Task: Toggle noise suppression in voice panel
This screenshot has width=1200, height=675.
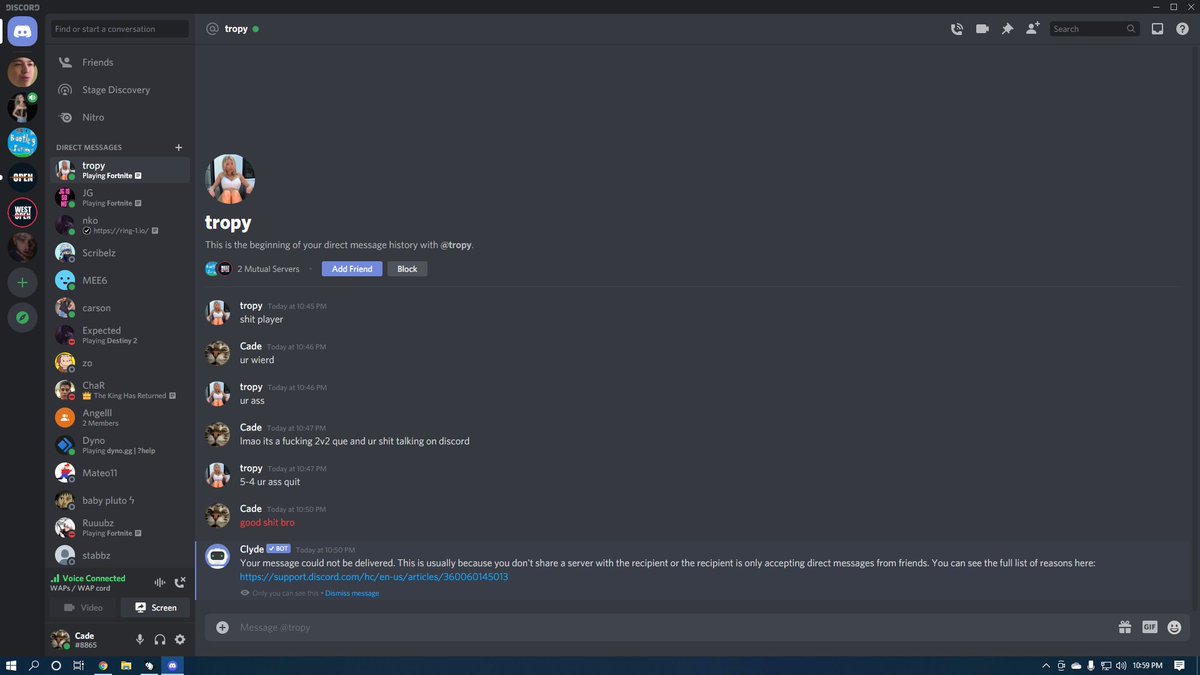Action: 159,582
